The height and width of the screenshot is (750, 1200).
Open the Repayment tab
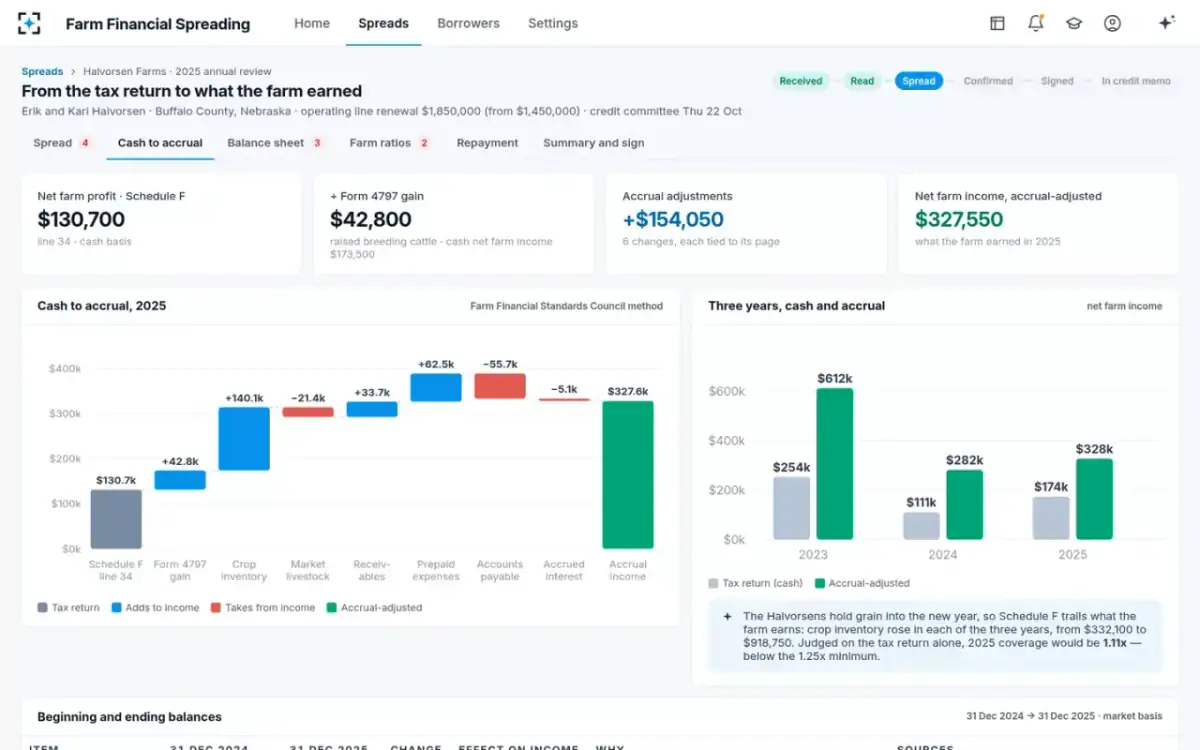[x=487, y=143]
